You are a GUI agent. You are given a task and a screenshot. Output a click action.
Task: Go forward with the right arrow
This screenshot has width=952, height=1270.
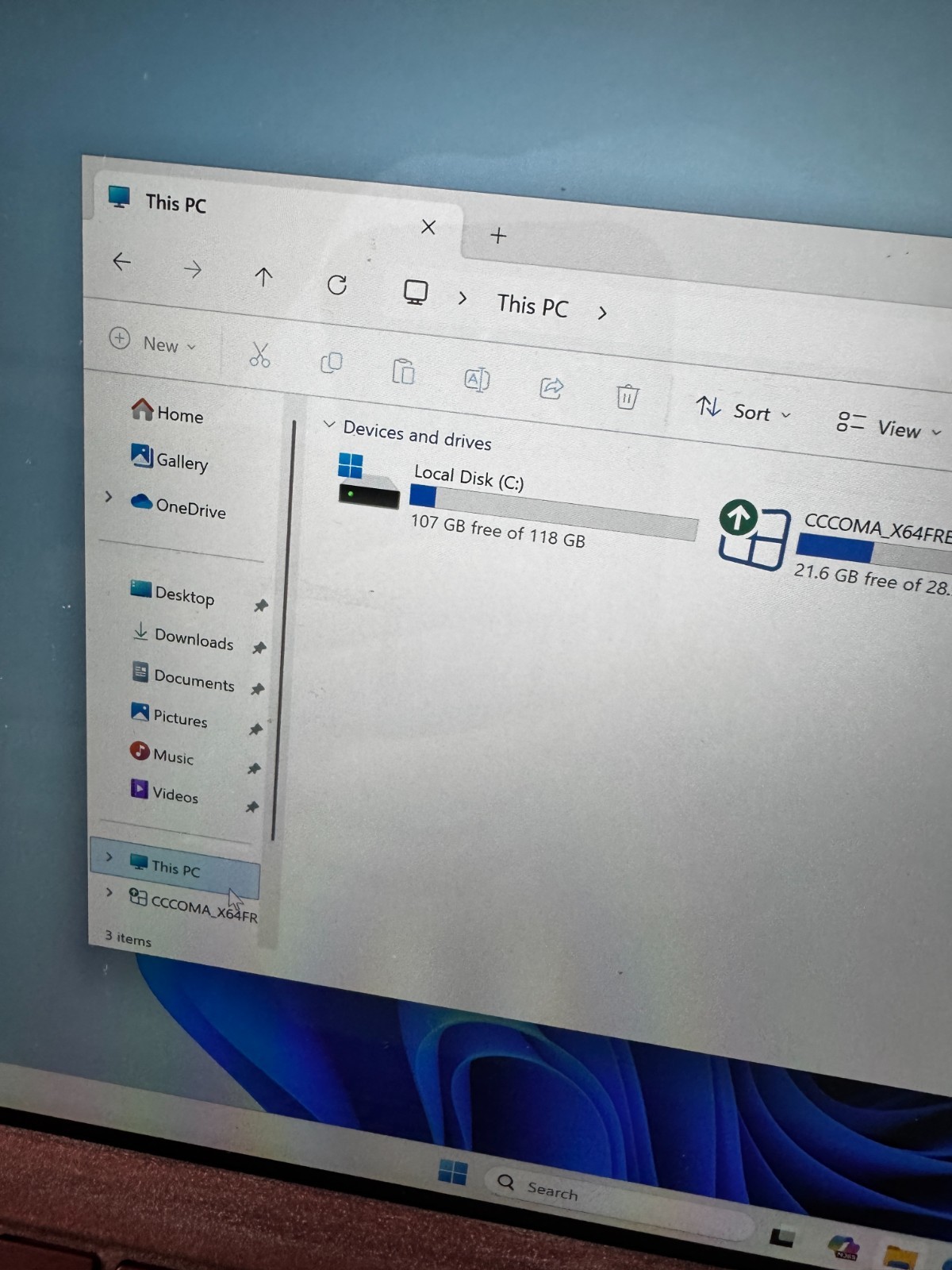pyautogui.click(x=192, y=270)
